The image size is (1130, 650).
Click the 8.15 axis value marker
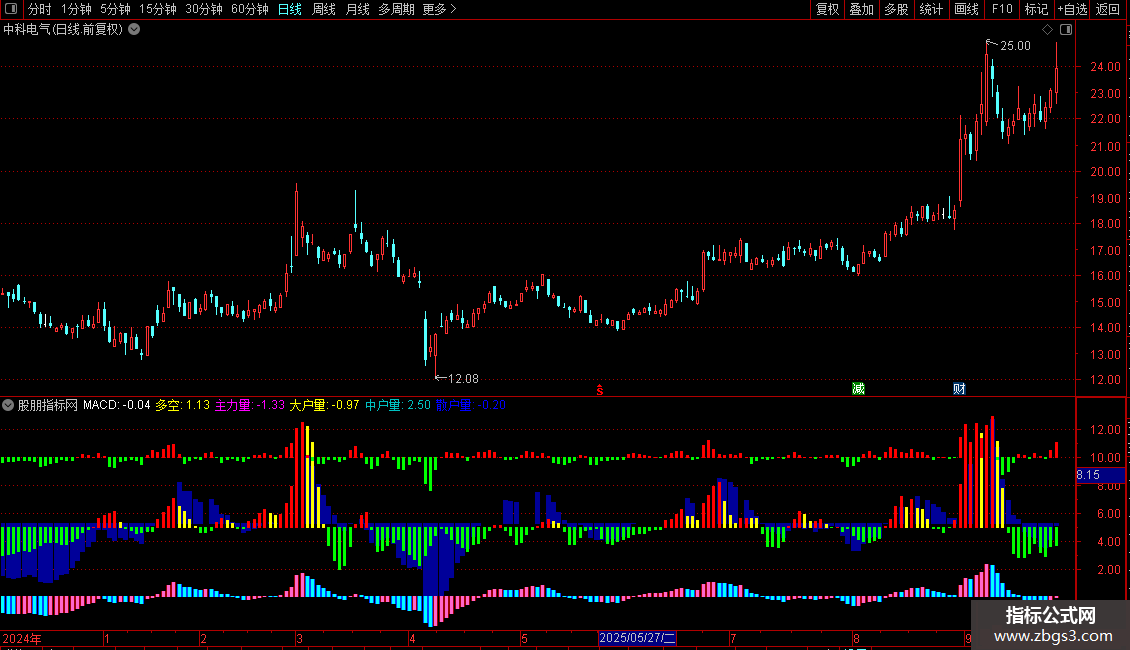tap(1100, 475)
